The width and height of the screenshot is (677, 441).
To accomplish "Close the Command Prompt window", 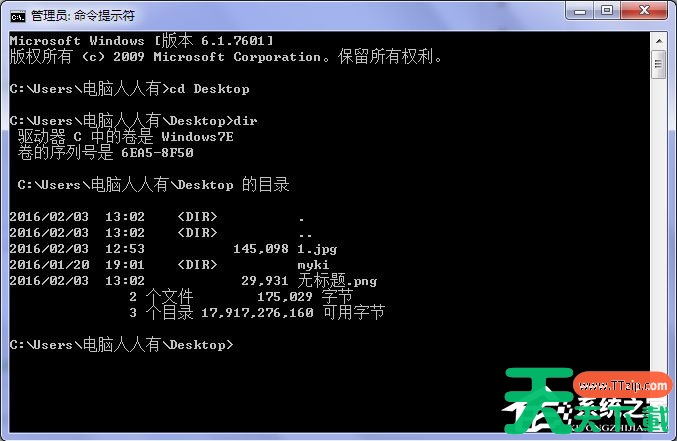I will 644,11.
